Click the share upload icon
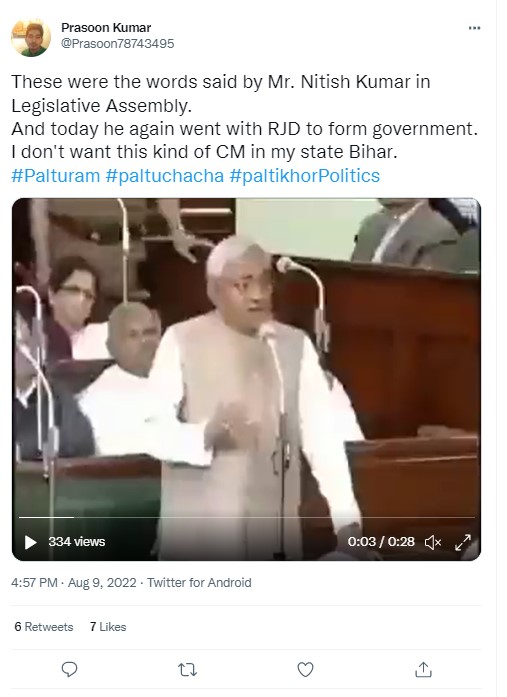This screenshot has width=507, height=697. click(x=423, y=669)
